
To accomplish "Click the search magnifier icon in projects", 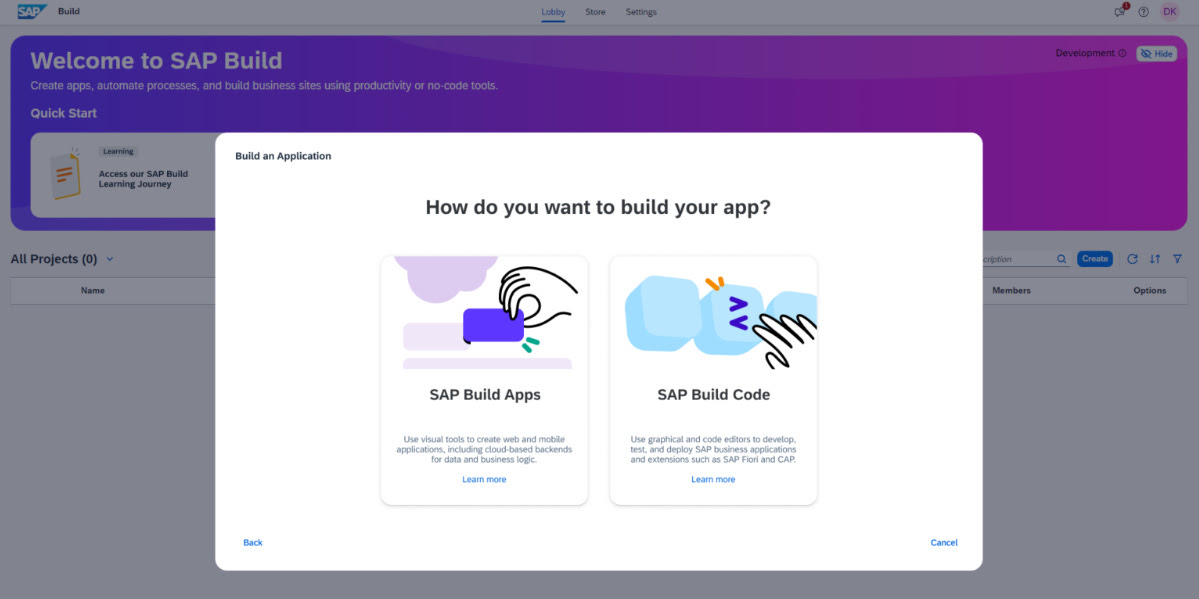I will pos(1061,259).
